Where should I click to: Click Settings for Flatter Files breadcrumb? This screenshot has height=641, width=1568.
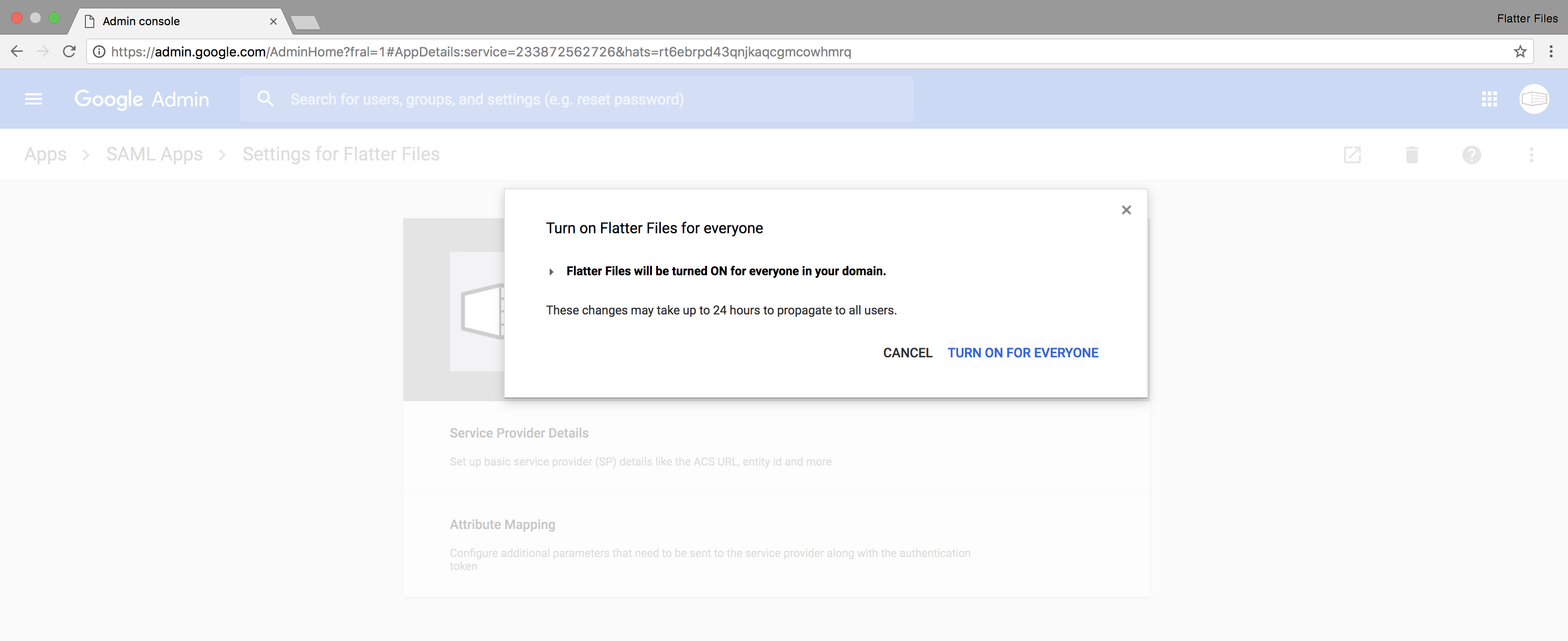(x=341, y=154)
